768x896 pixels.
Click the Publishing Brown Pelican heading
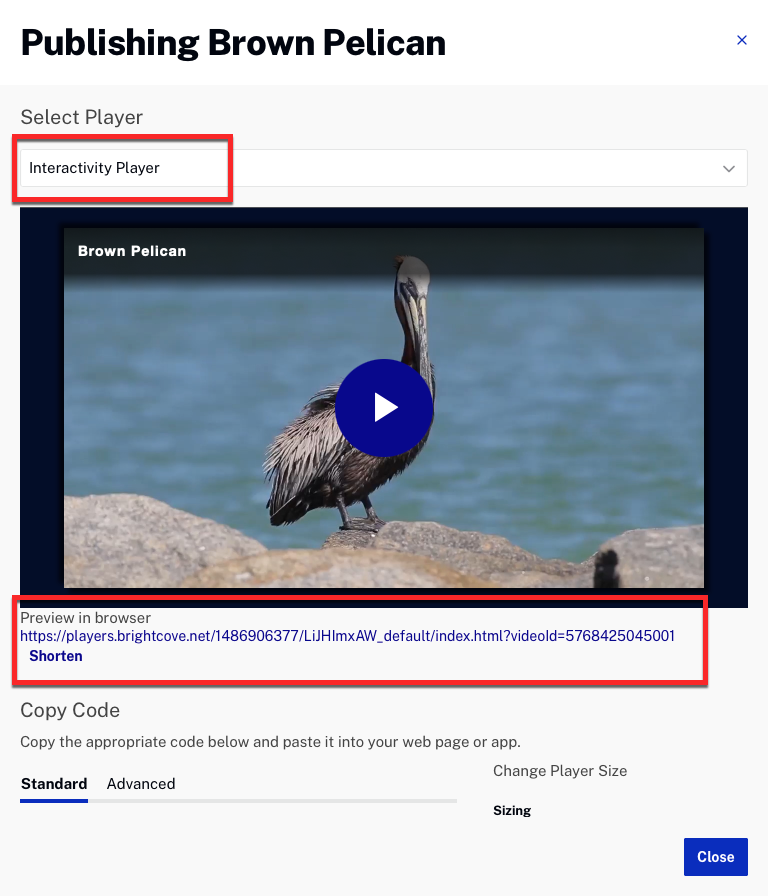tap(233, 43)
